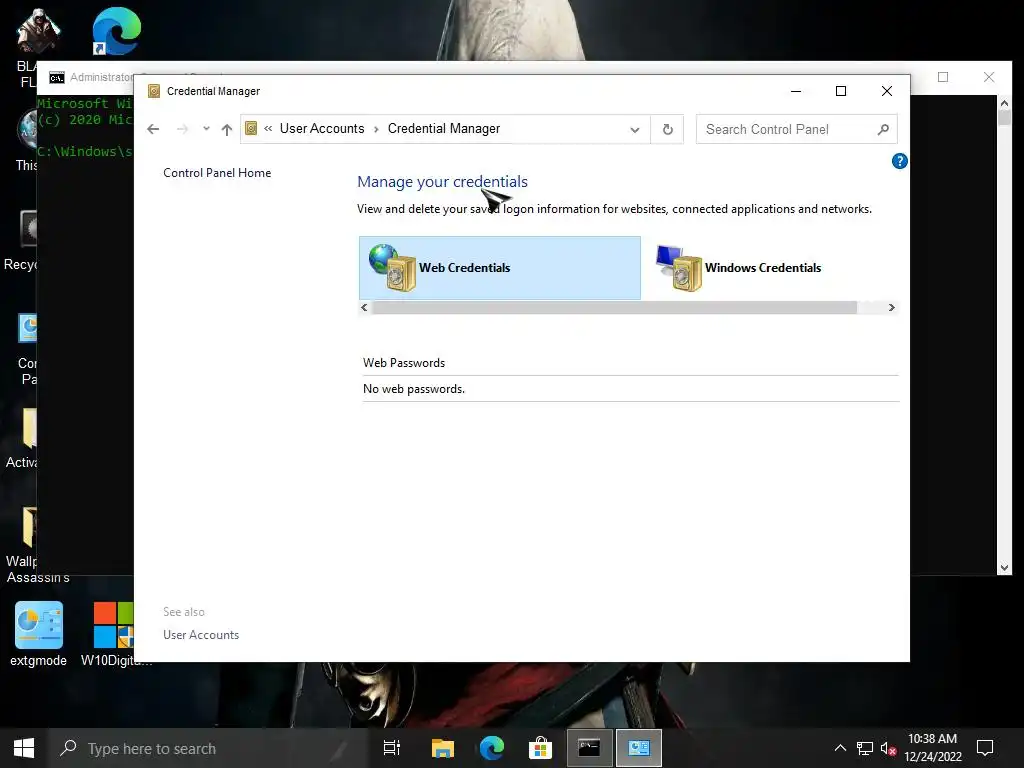Click the Credential Manager title bar icon
This screenshot has height=768, width=1024.
tap(154, 91)
